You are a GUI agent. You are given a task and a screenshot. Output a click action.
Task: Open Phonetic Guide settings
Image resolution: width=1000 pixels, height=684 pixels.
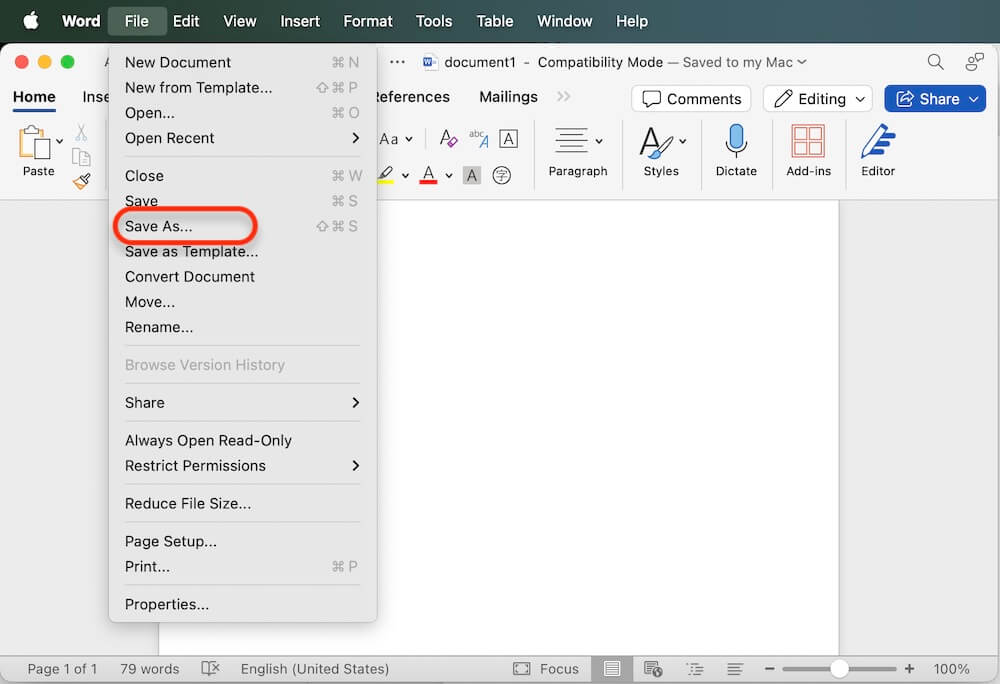[x=478, y=138]
